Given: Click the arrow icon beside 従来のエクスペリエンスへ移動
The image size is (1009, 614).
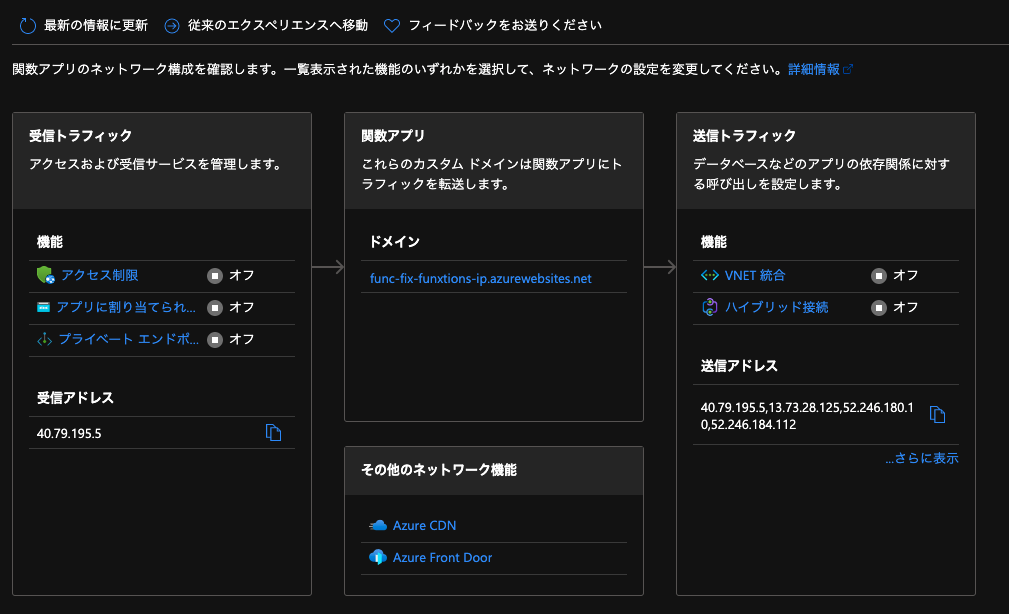Looking at the screenshot, I should (172, 26).
